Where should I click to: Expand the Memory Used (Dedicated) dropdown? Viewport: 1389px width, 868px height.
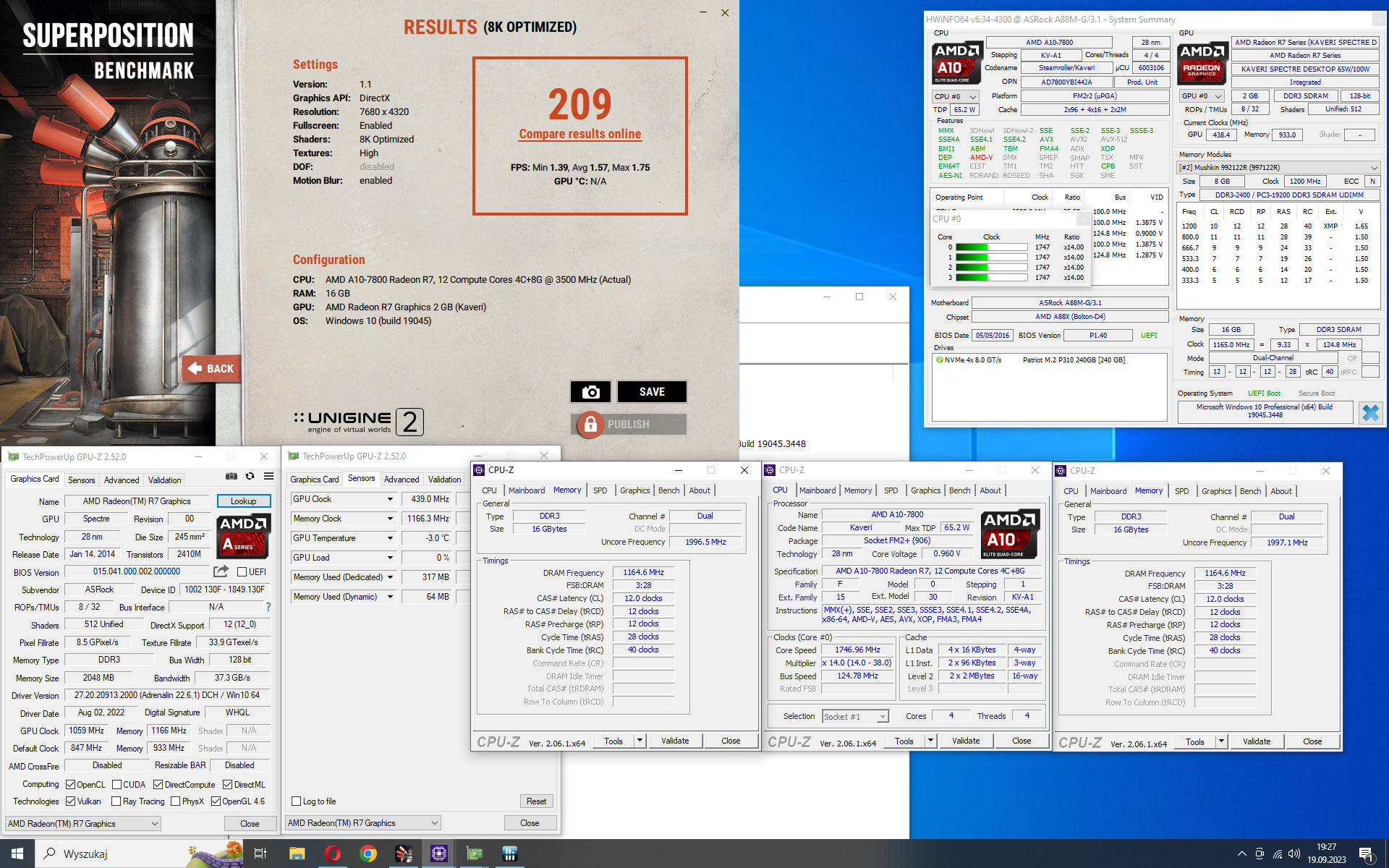point(390,577)
